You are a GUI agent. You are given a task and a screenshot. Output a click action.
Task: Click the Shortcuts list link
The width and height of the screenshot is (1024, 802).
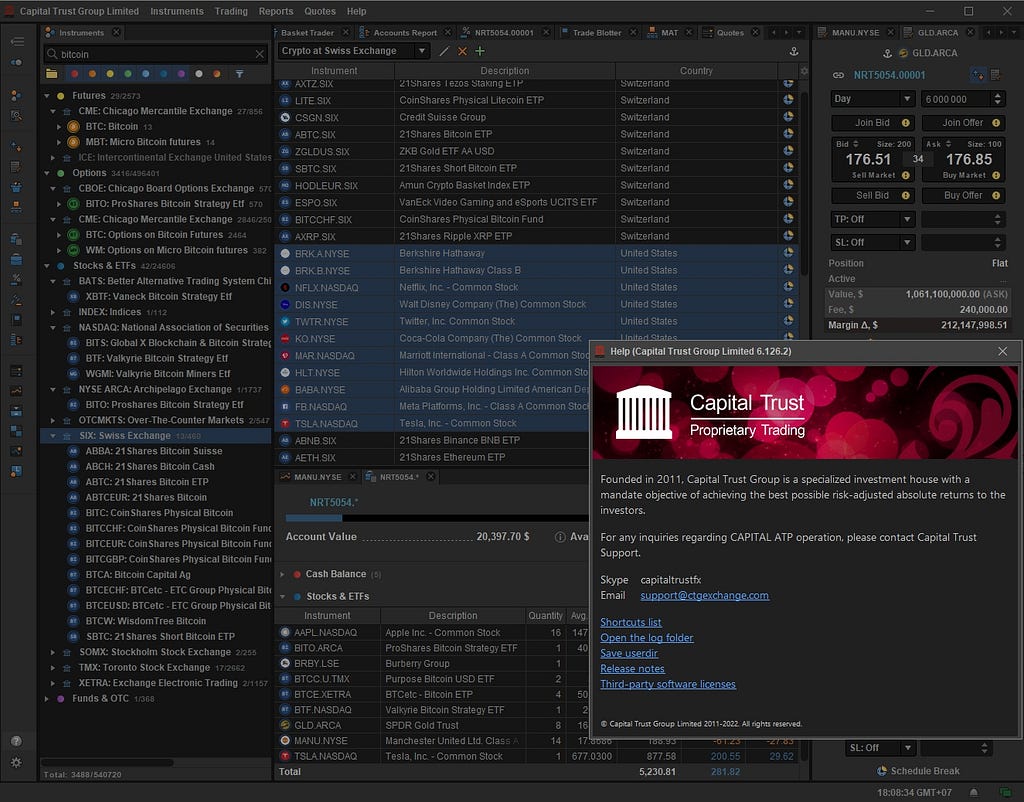click(x=630, y=622)
